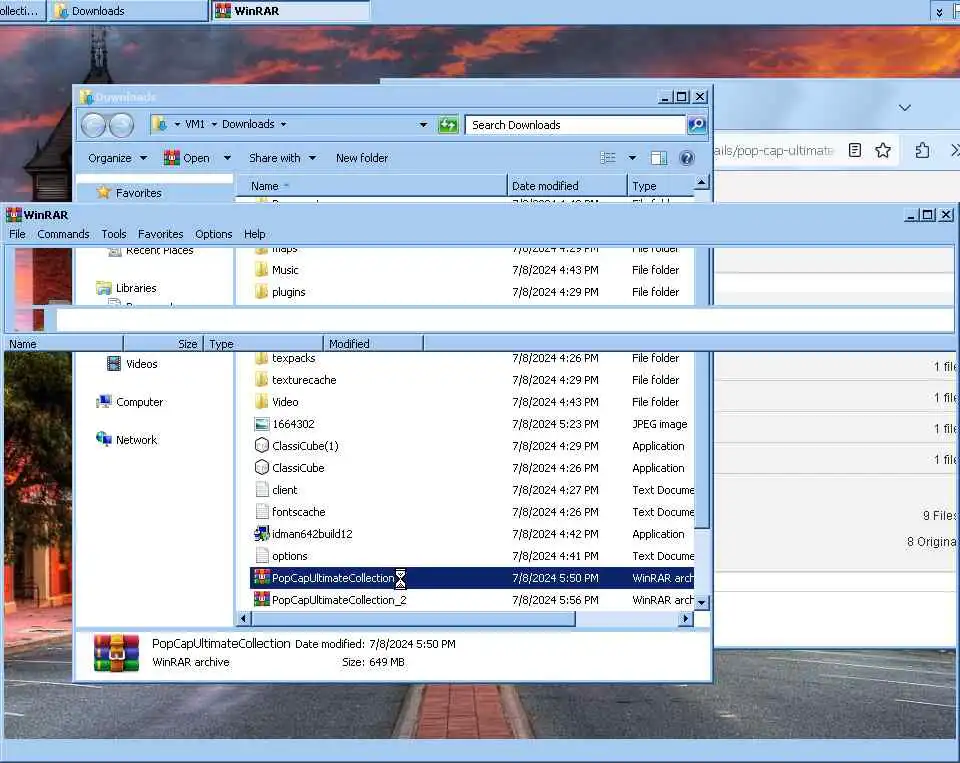Select the plugins folder
This screenshot has height=763, width=960.
click(x=288, y=292)
